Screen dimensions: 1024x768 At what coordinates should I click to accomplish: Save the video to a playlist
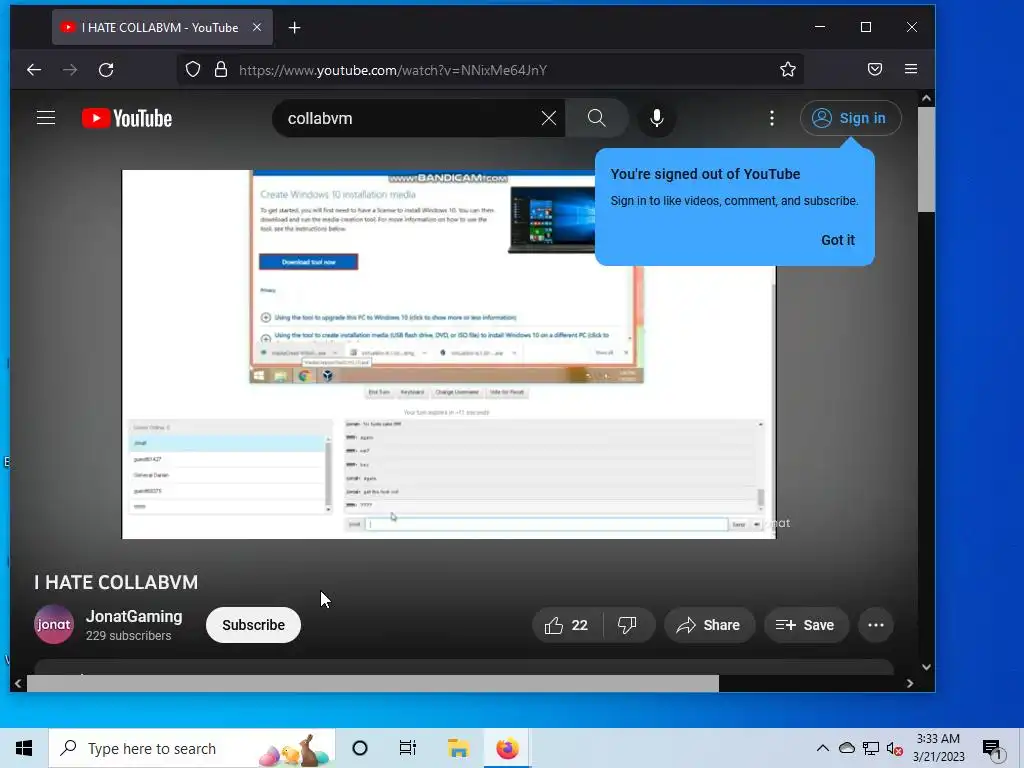pos(806,625)
